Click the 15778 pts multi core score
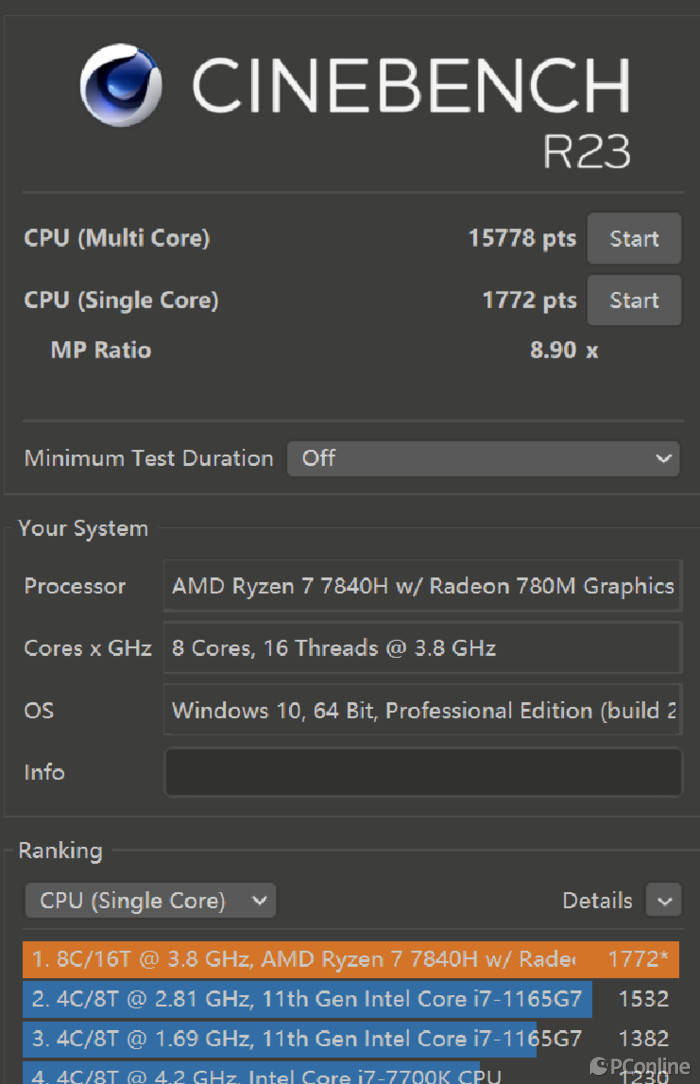 coord(522,239)
